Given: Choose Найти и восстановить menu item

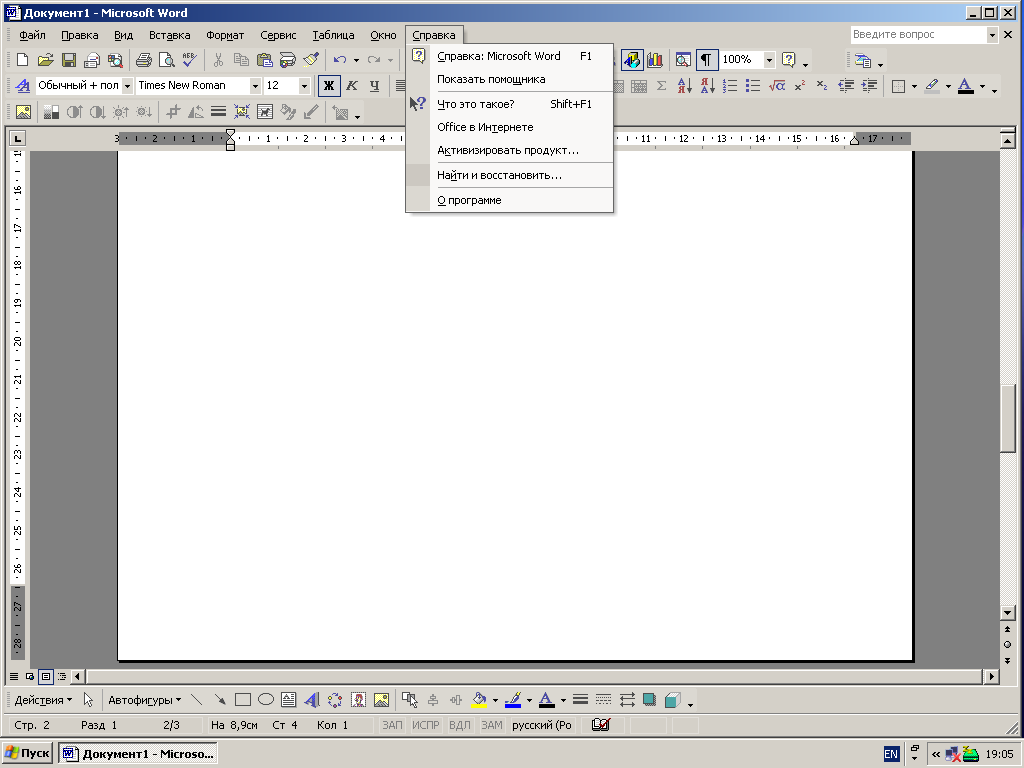Looking at the screenshot, I should pos(509,175).
